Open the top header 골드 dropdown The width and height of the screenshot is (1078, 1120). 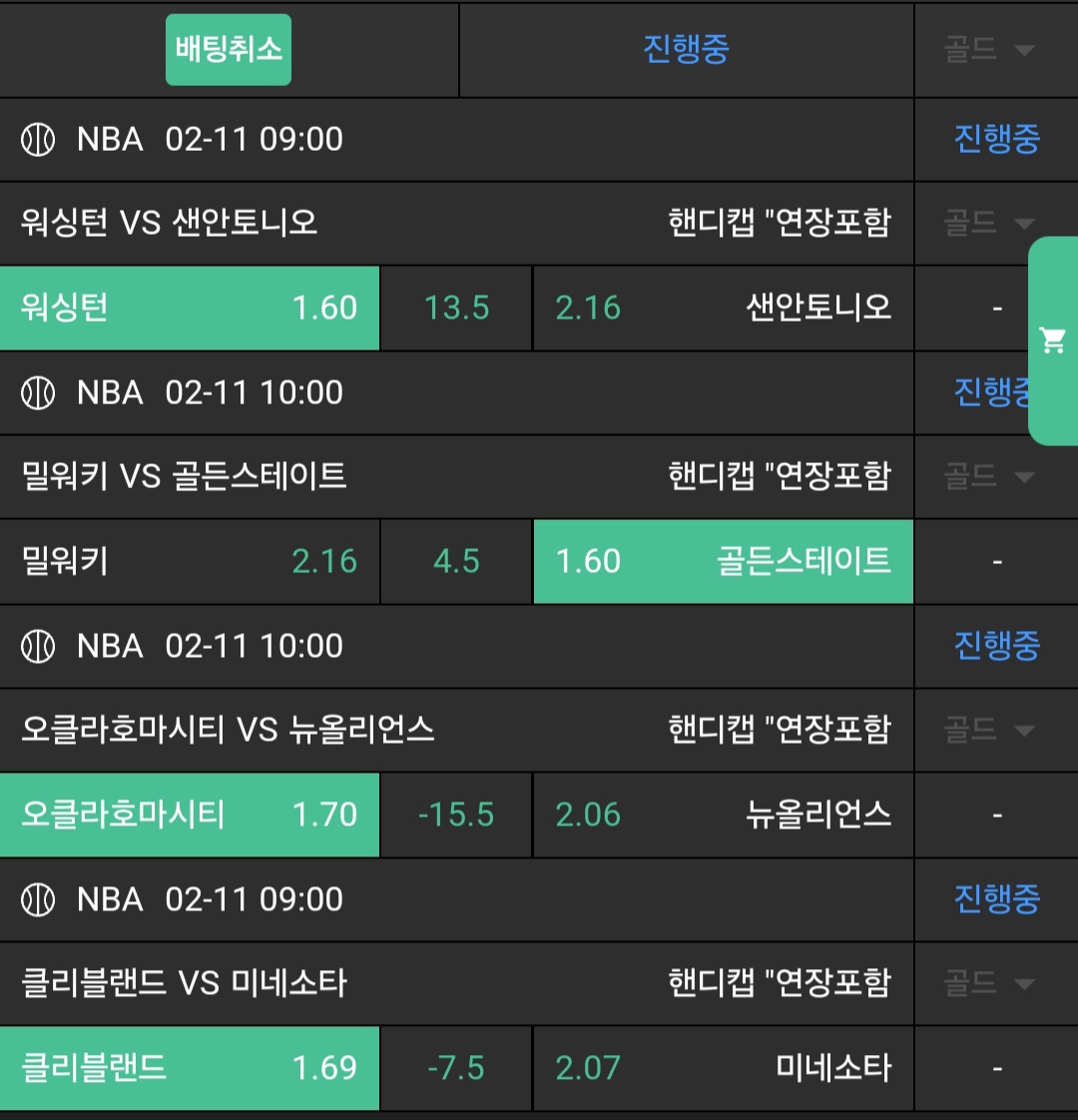click(988, 50)
